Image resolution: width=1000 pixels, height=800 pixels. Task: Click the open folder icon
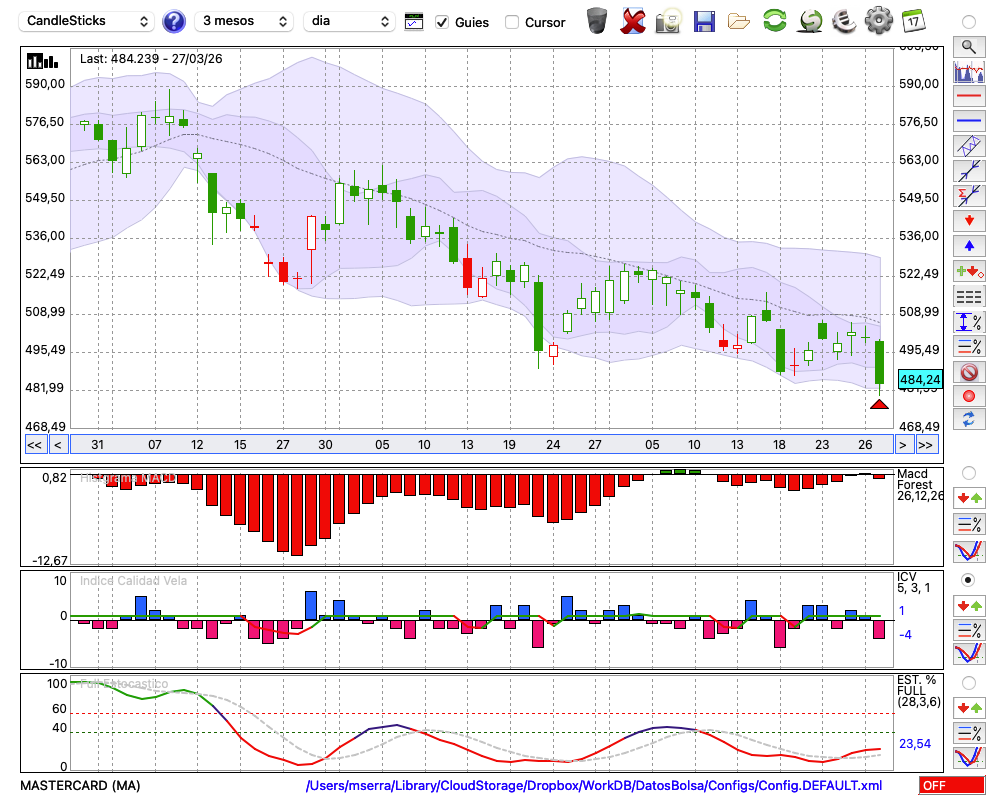tap(739, 20)
